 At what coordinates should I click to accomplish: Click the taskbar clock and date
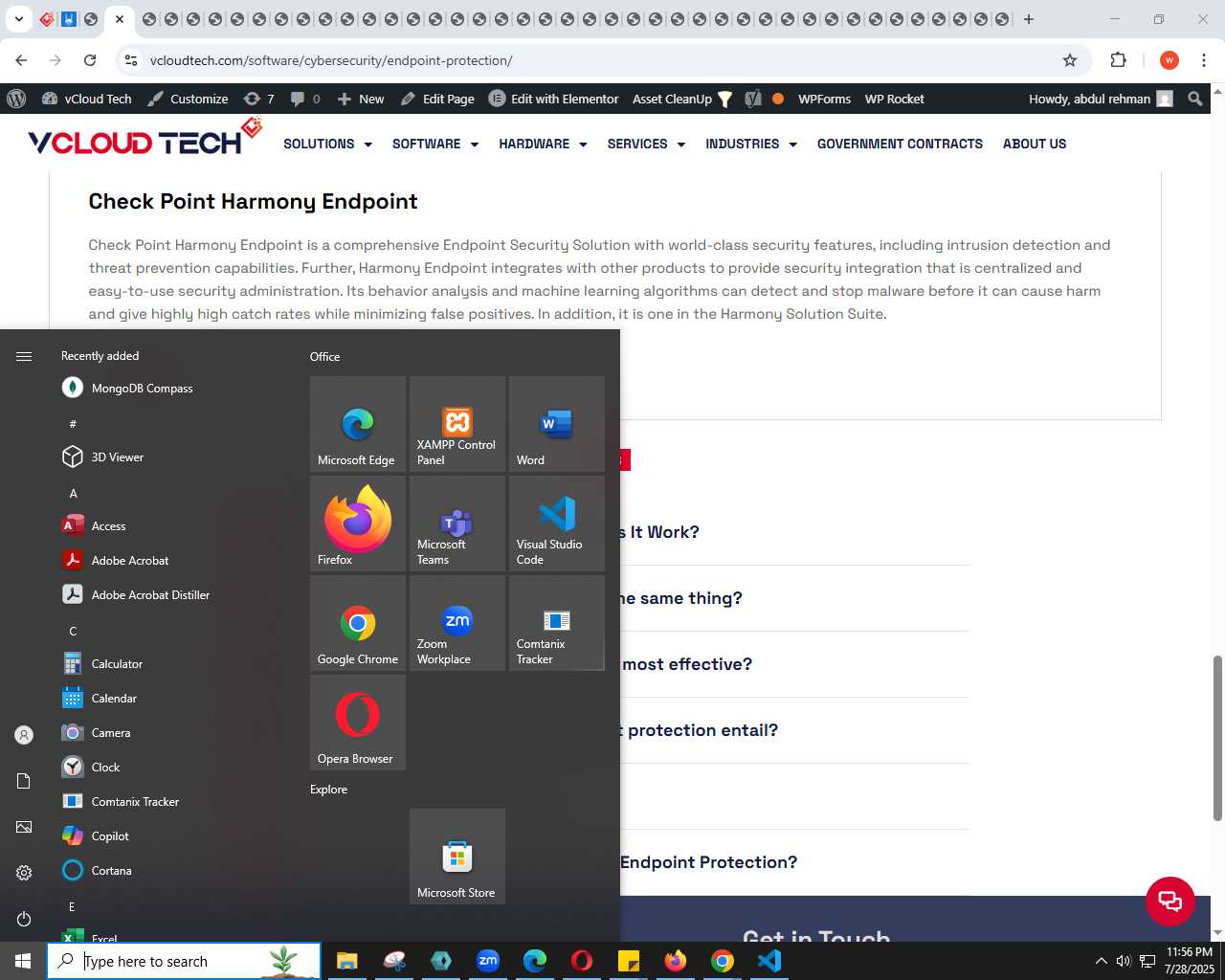click(1190, 961)
